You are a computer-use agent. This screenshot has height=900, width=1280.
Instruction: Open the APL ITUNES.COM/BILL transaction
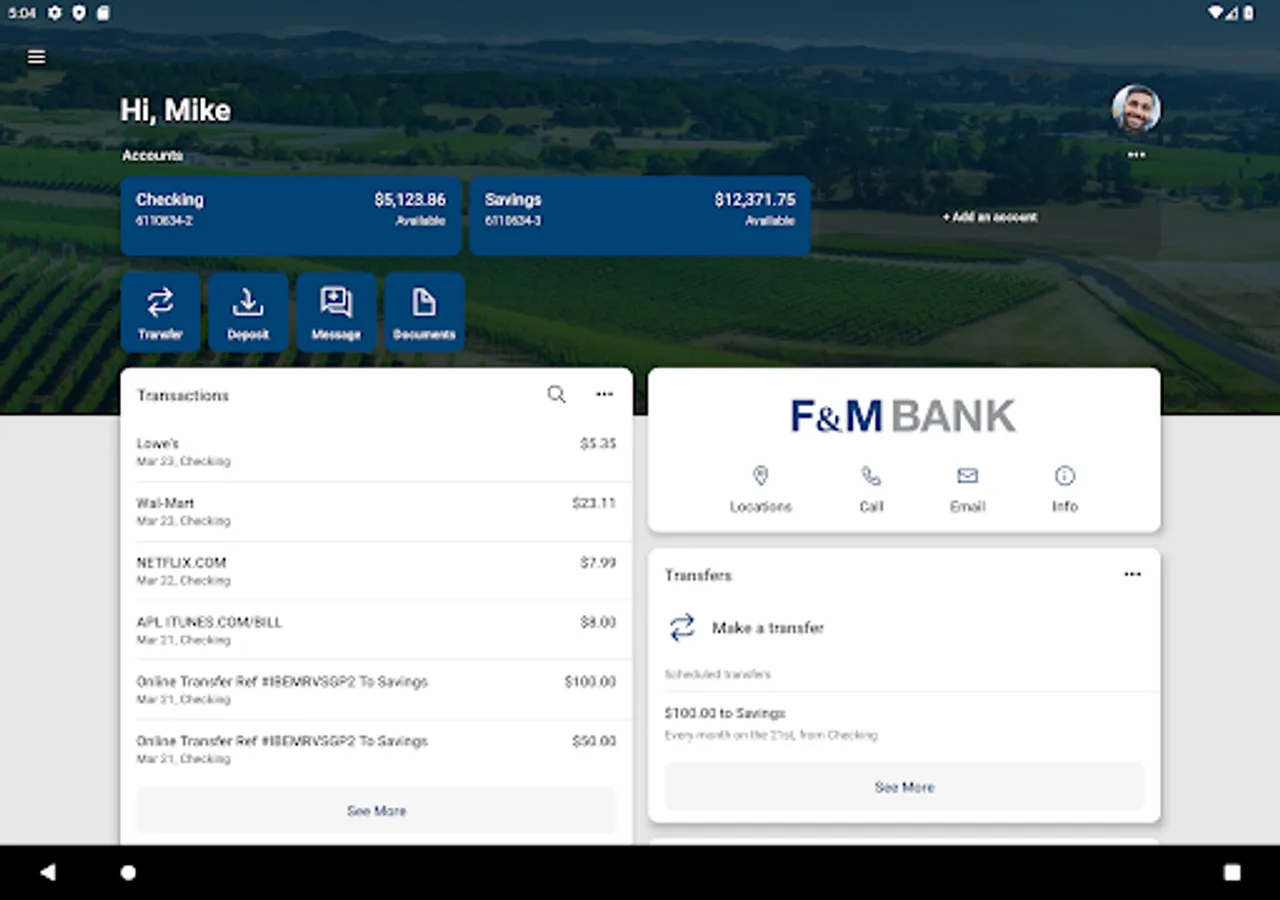pyautogui.click(x=376, y=630)
